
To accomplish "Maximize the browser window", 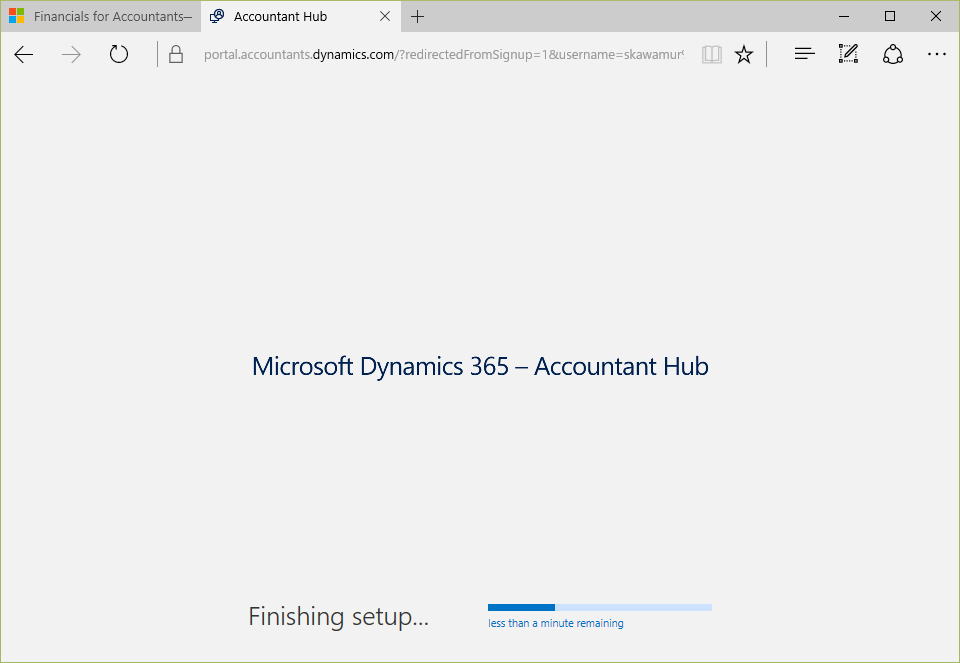I will [x=890, y=17].
